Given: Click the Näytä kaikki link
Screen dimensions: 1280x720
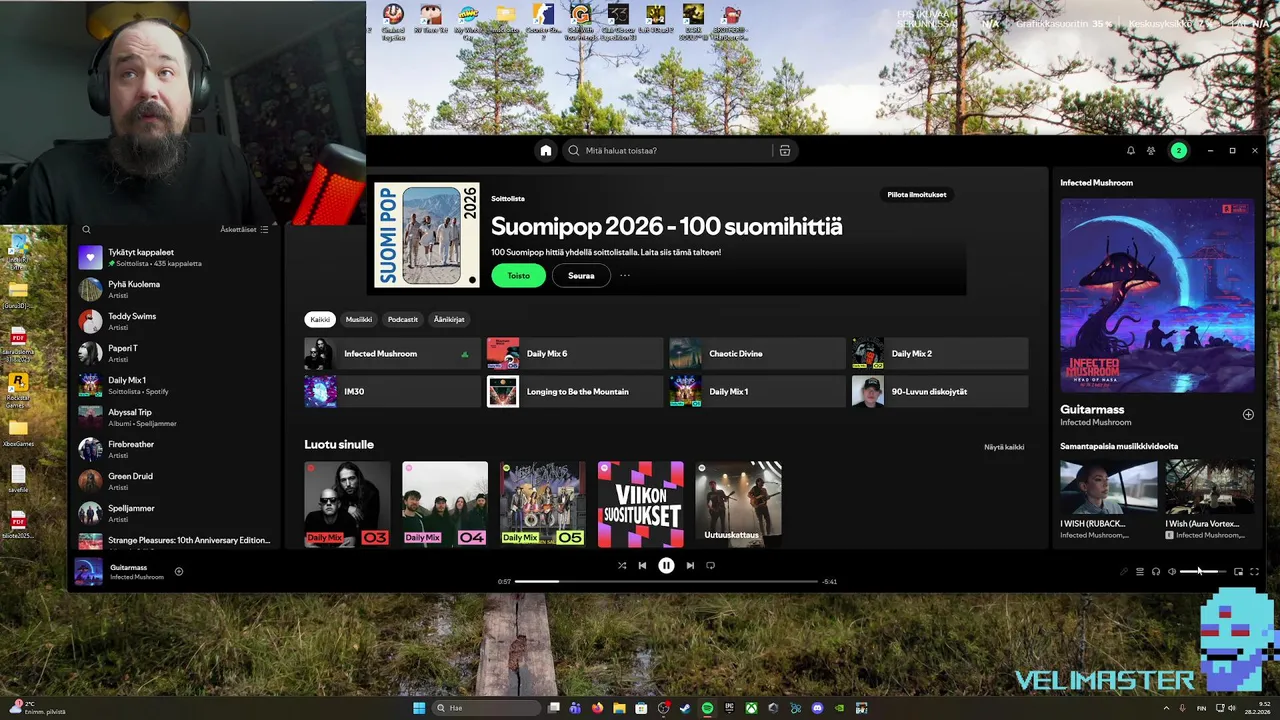Looking at the screenshot, I should (1004, 447).
